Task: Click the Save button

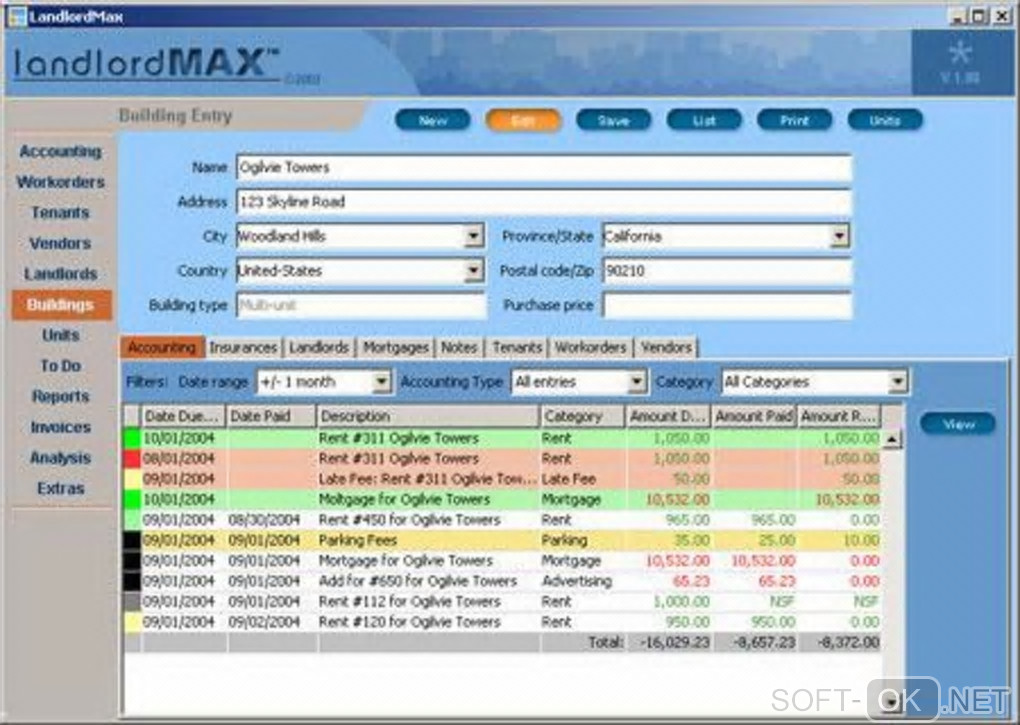Action: pyautogui.click(x=613, y=120)
